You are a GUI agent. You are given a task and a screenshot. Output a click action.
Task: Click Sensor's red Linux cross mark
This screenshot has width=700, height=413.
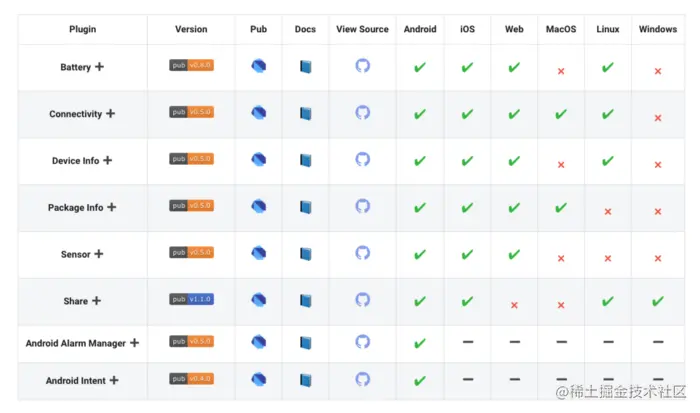click(608, 258)
